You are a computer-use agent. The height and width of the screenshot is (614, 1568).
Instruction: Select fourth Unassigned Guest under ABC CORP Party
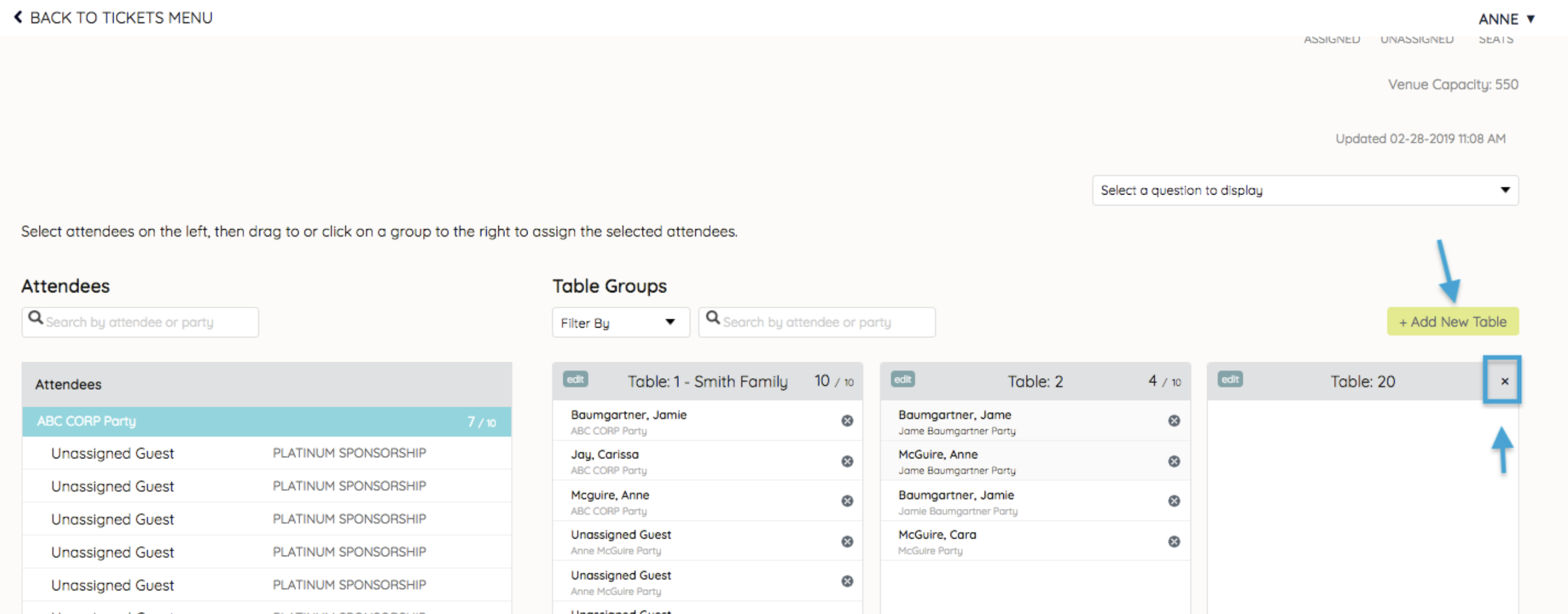pyautogui.click(x=267, y=552)
